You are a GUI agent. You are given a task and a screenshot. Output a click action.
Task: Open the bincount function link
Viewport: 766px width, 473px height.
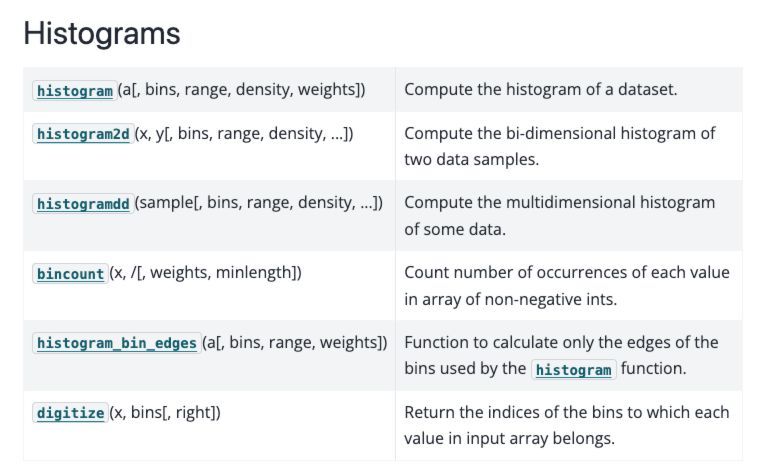70,274
